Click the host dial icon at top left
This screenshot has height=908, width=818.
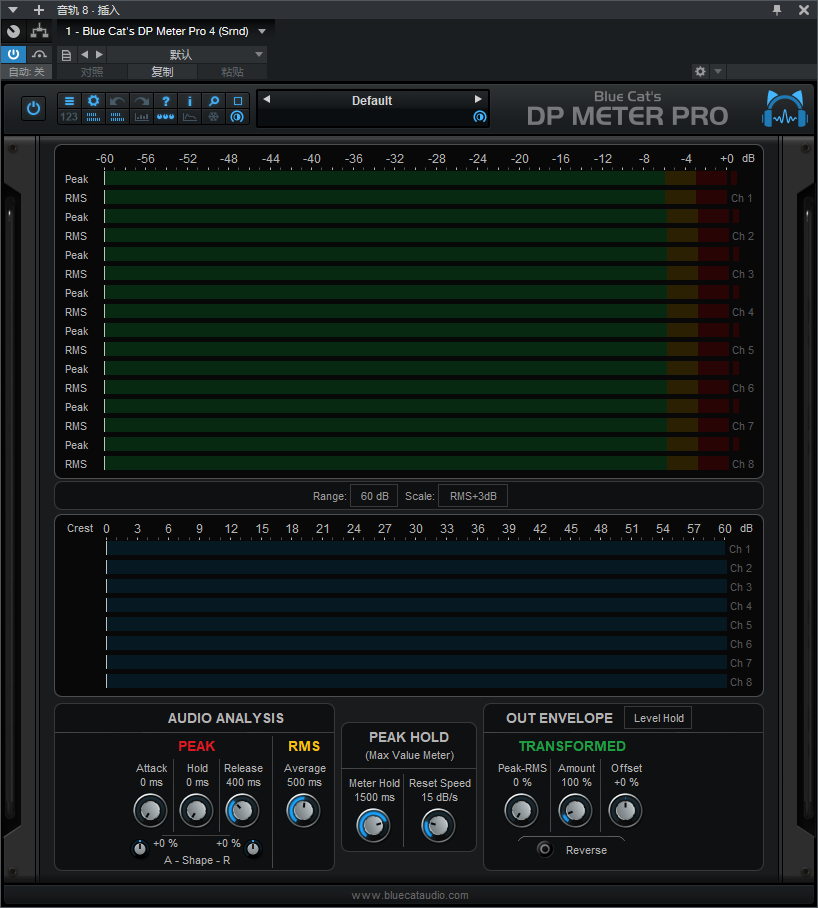coord(13,31)
